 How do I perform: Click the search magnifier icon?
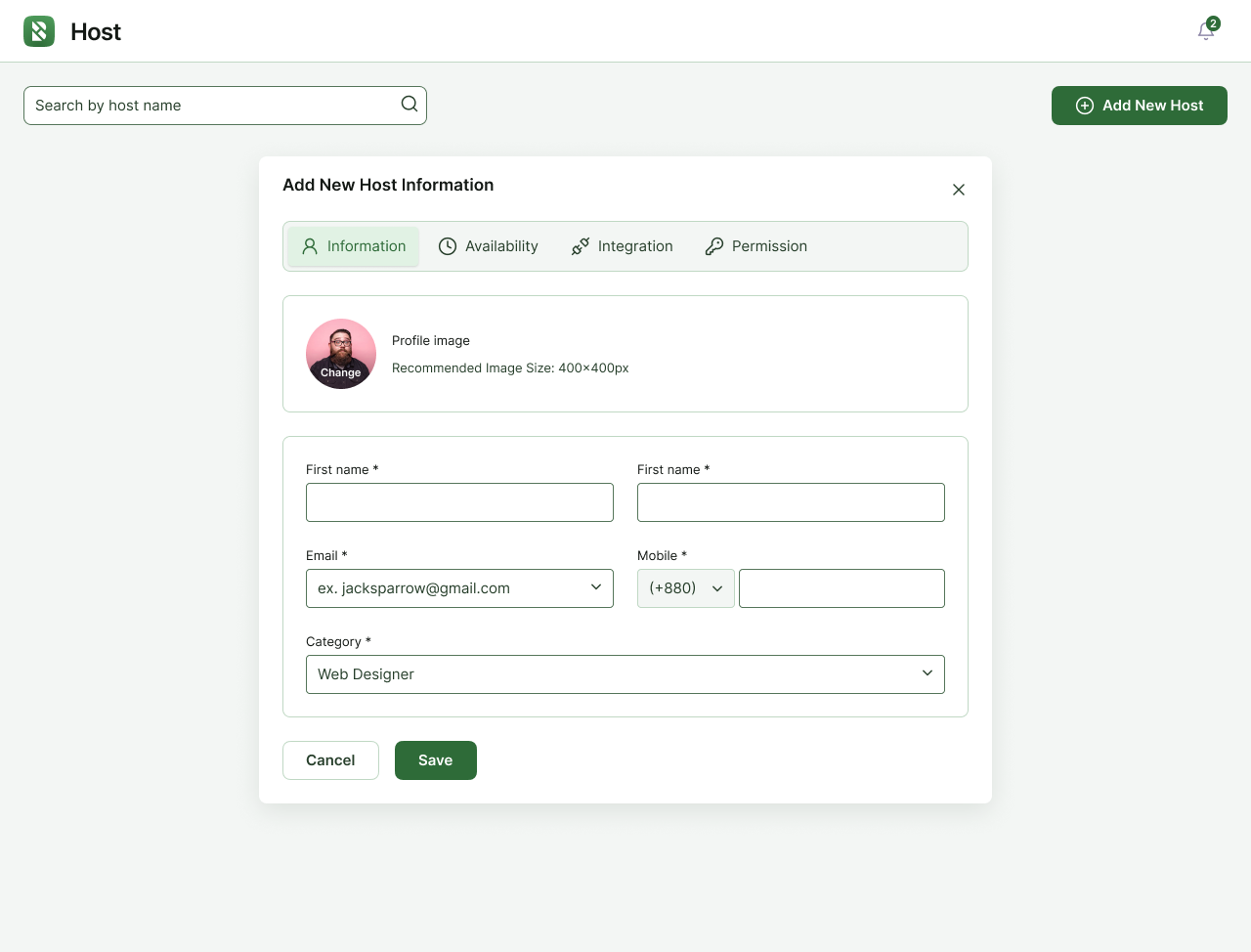[410, 105]
